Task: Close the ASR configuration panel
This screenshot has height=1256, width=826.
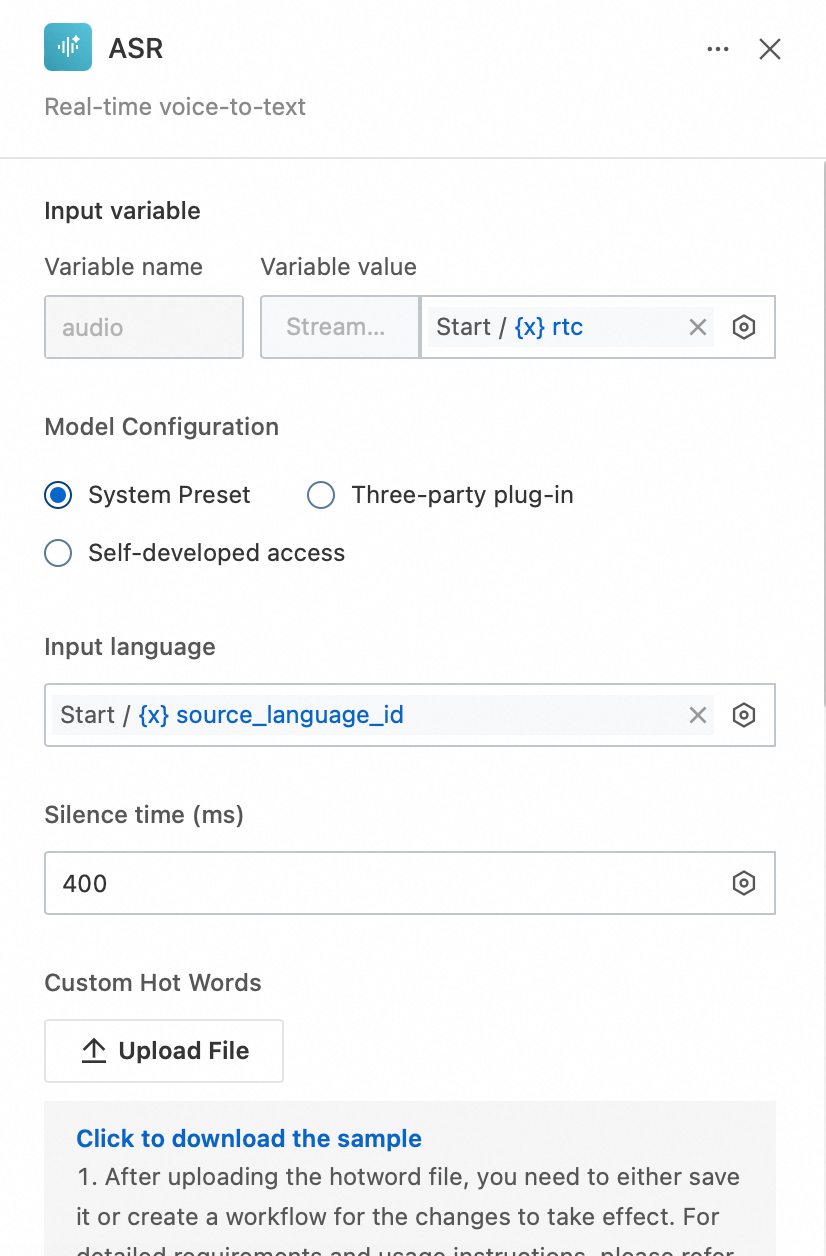Action: click(769, 49)
